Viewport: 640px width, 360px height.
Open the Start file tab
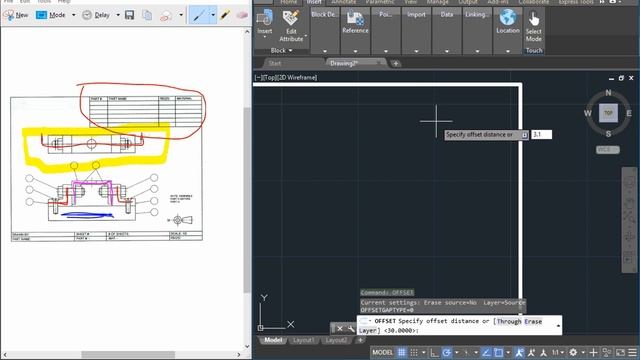pos(275,63)
